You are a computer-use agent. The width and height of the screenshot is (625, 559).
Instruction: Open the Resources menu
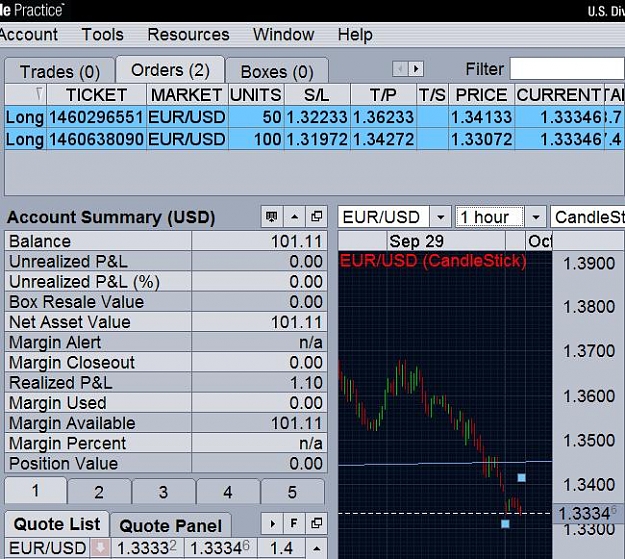tap(188, 35)
